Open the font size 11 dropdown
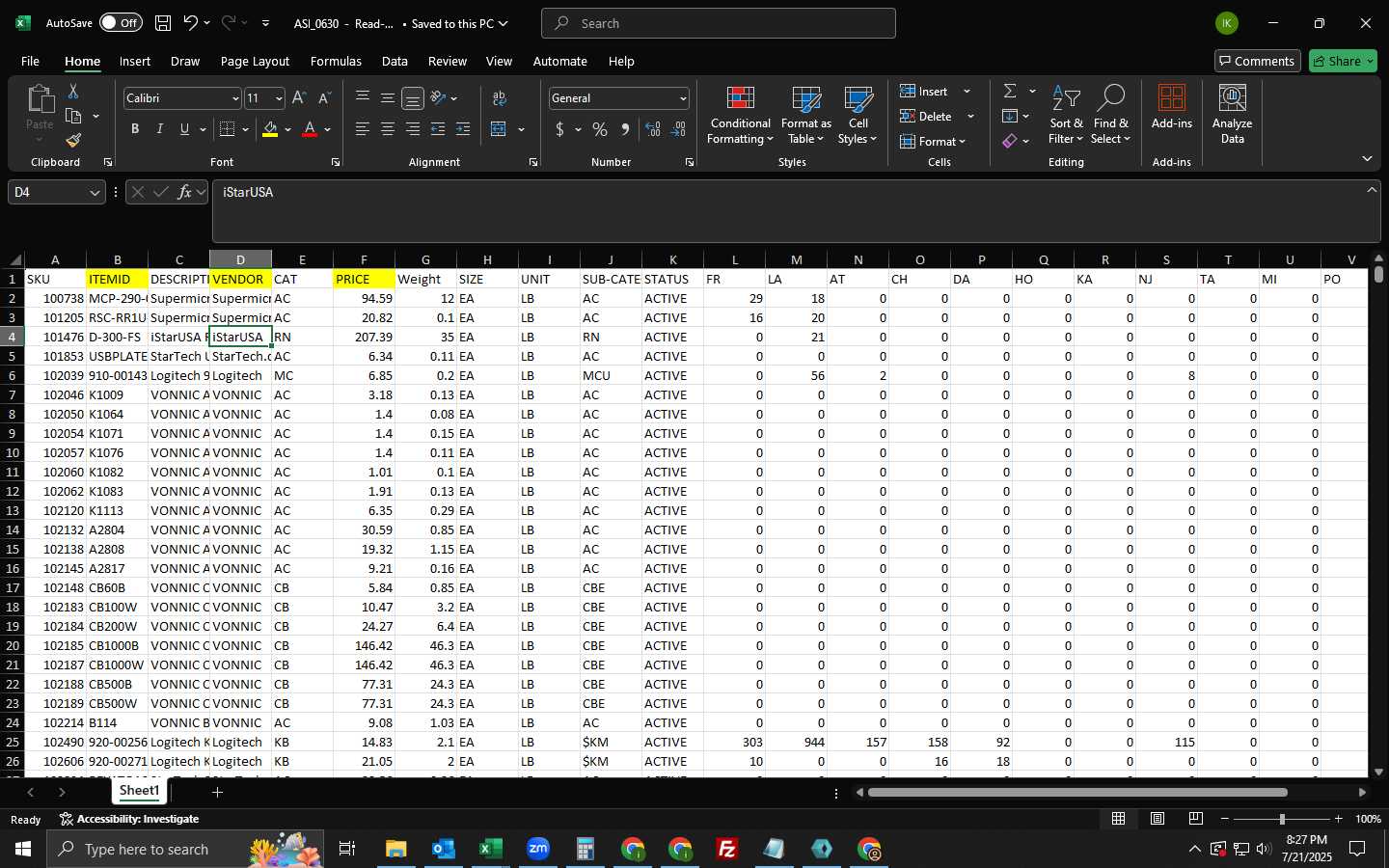 (x=279, y=98)
